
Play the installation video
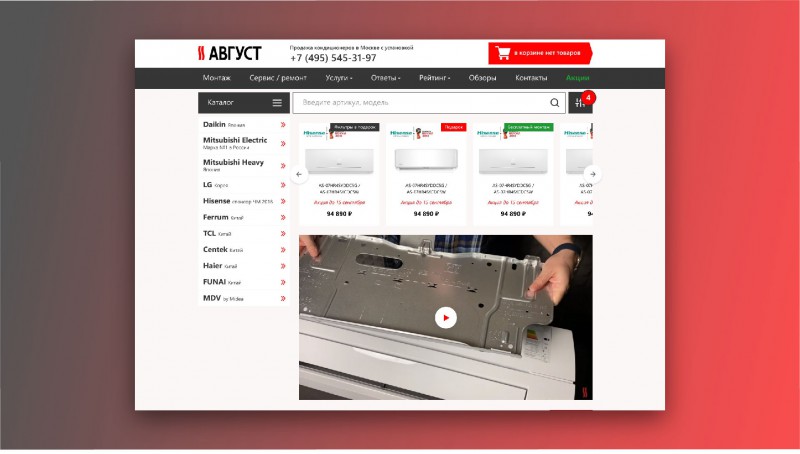445,317
